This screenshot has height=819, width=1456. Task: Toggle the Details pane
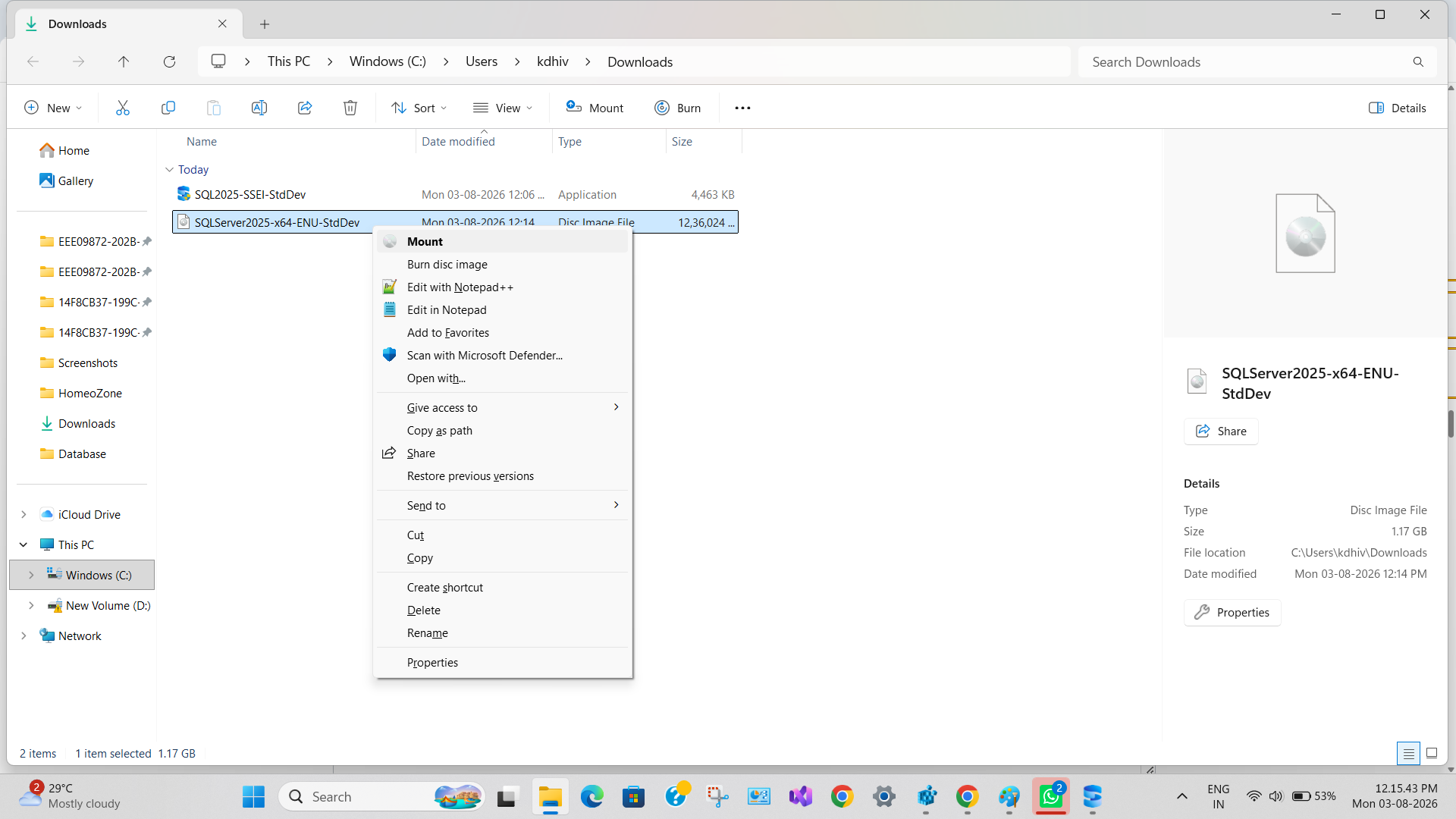tap(1397, 108)
